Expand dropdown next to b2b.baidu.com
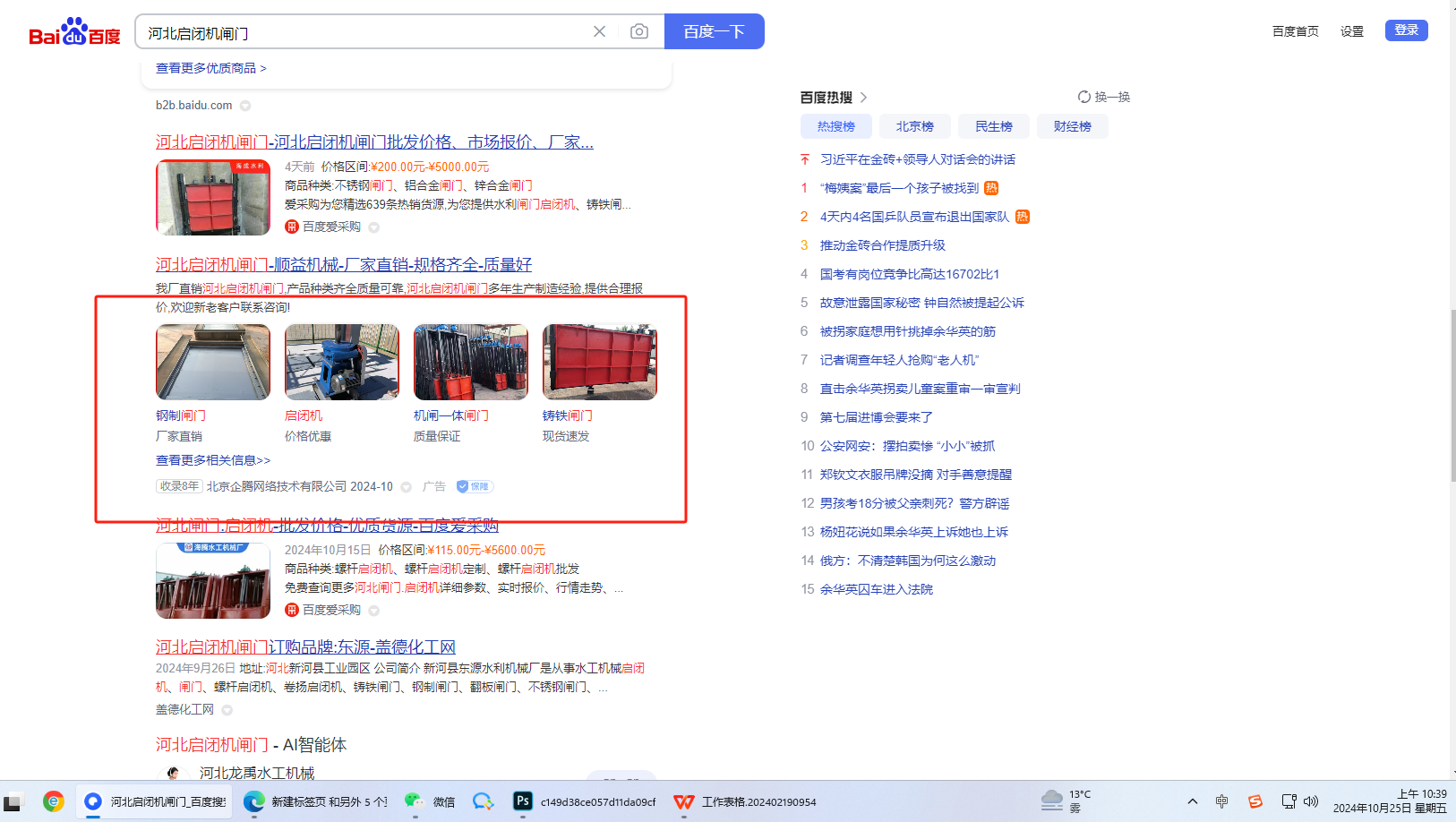This screenshot has width=1456, height=822. [x=245, y=106]
